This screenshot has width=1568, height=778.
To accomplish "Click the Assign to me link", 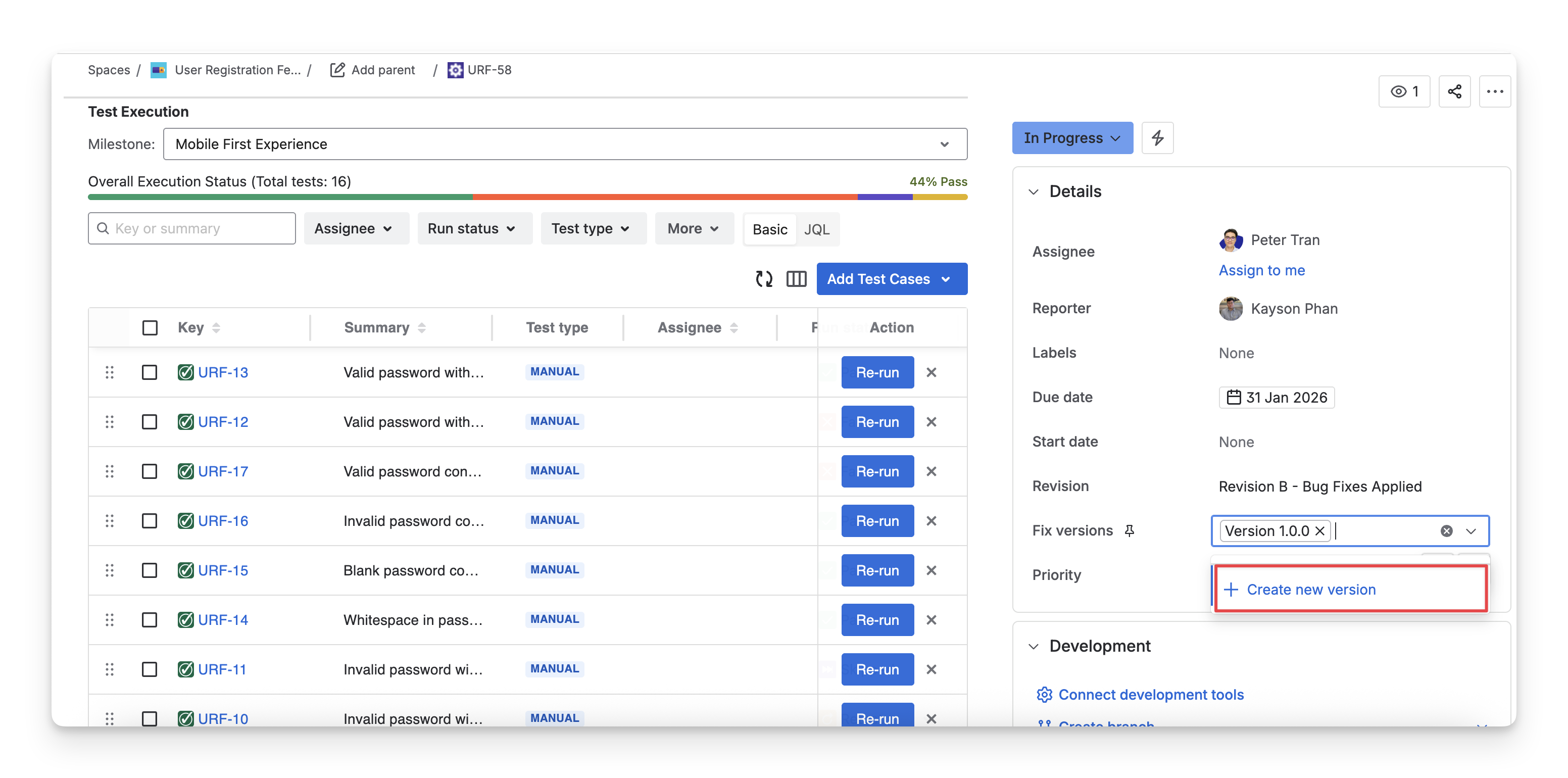I will [x=1261, y=270].
